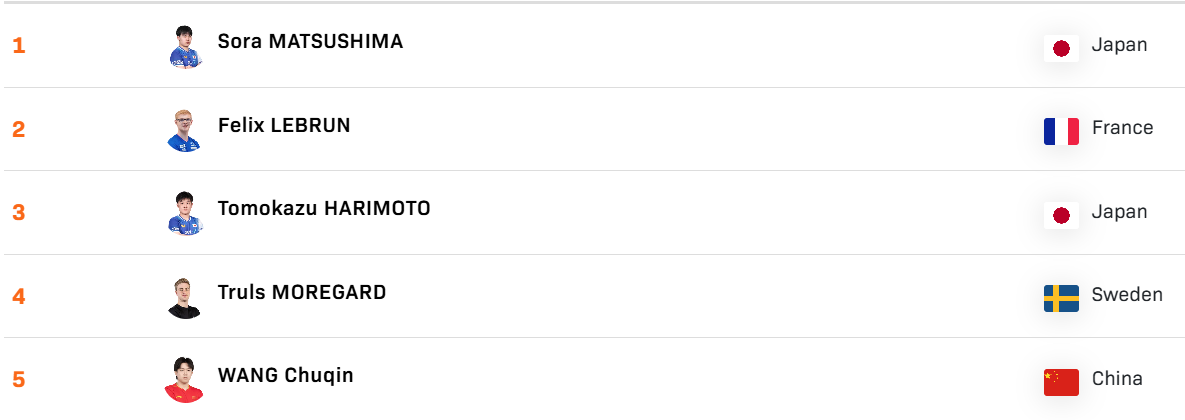Open Sora MATSUSHIMA's profile name link
Image resolution: width=1185 pixels, height=420 pixels.
pos(310,42)
